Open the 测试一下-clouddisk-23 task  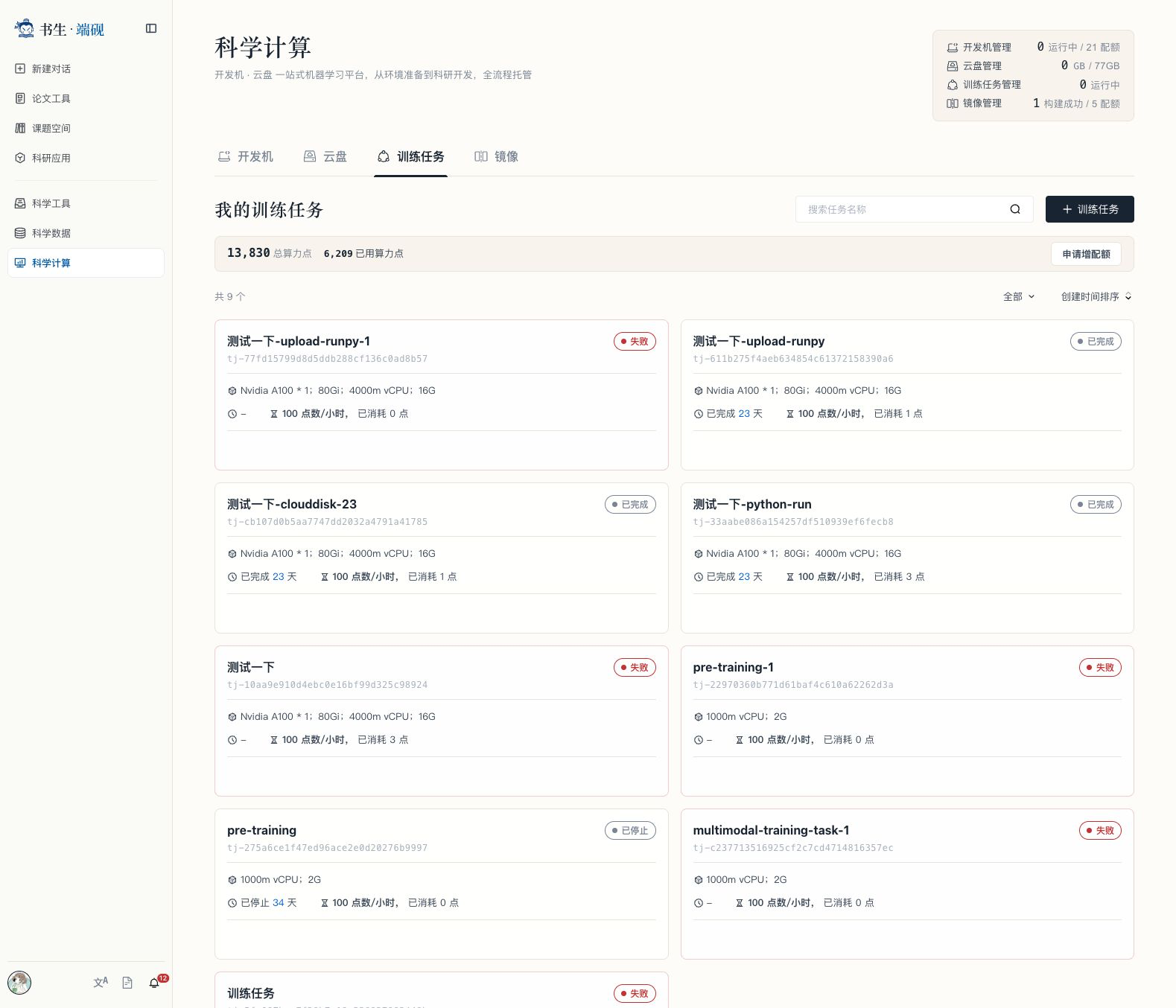click(x=292, y=504)
